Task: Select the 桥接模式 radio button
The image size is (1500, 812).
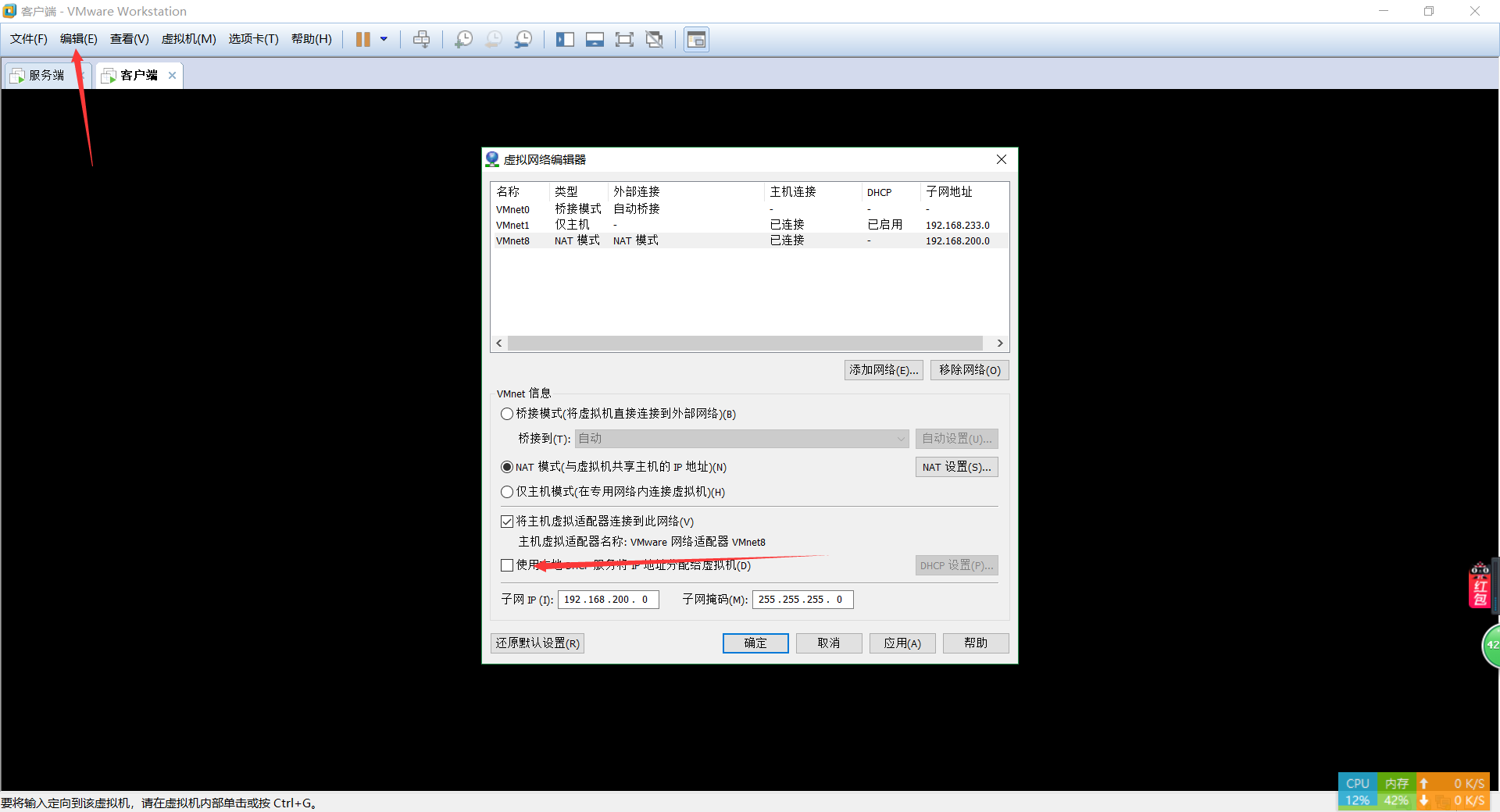Action: point(507,414)
